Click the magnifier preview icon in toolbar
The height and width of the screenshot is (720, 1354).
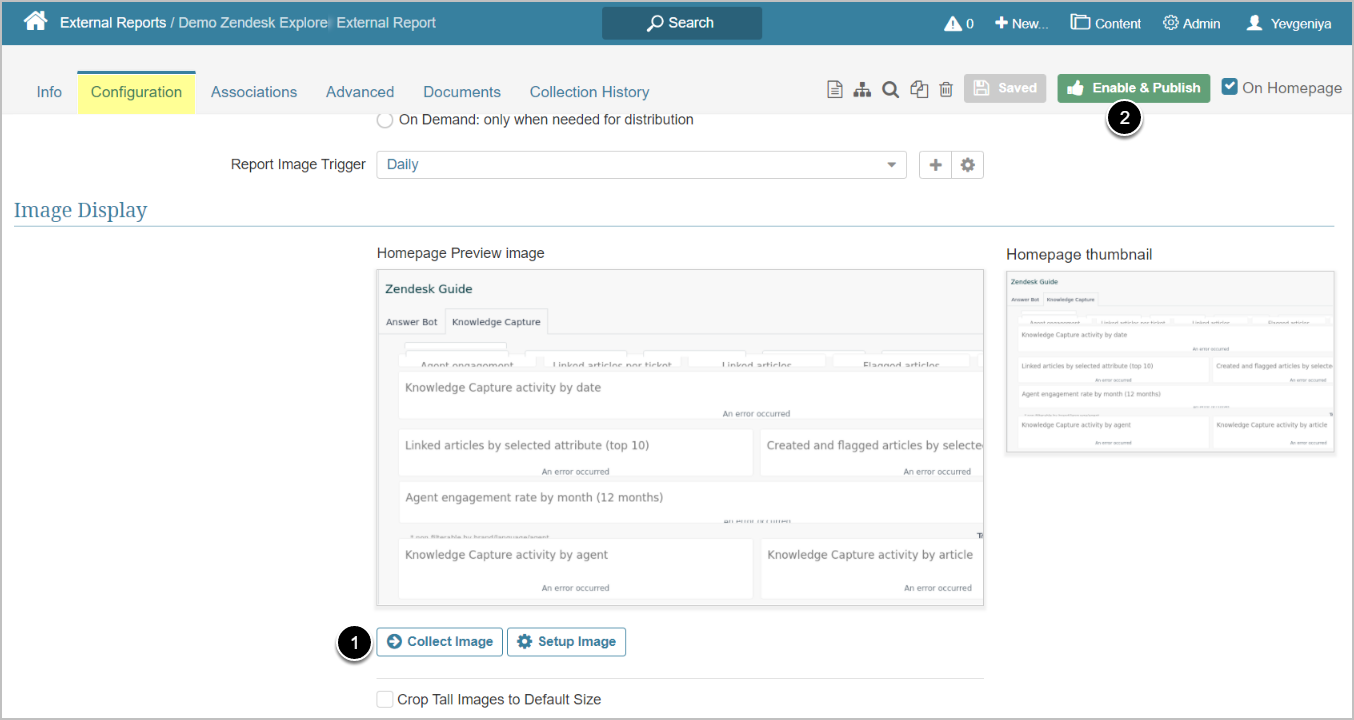(890, 89)
